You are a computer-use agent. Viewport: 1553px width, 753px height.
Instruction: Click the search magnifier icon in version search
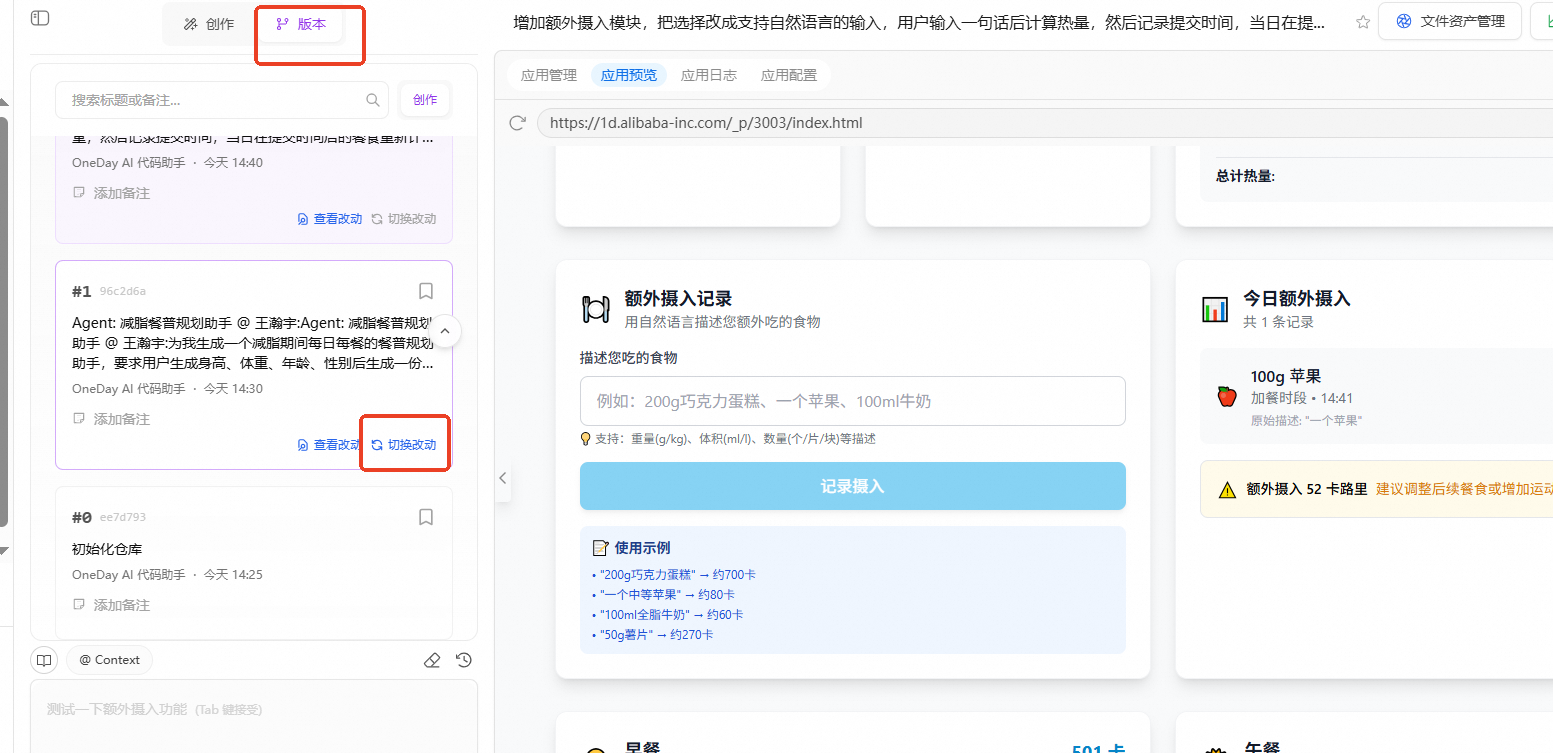point(373,100)
